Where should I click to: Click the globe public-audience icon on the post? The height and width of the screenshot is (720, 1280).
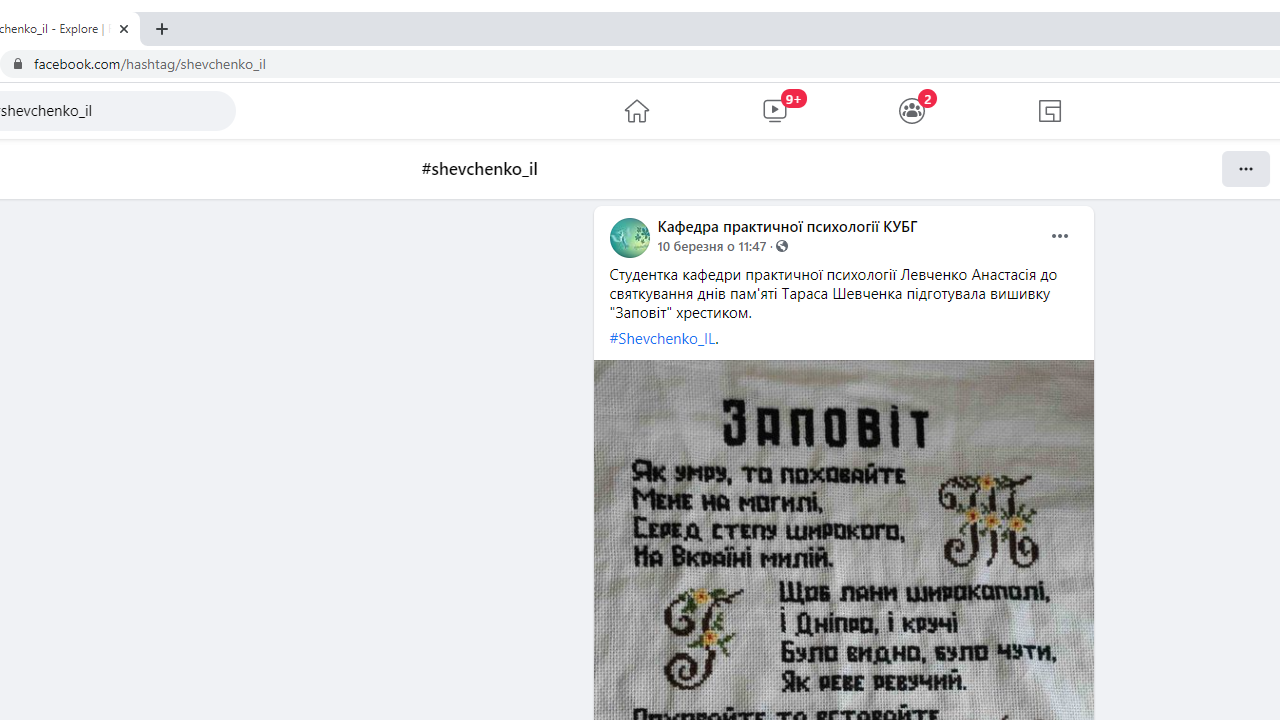point(782,246)
